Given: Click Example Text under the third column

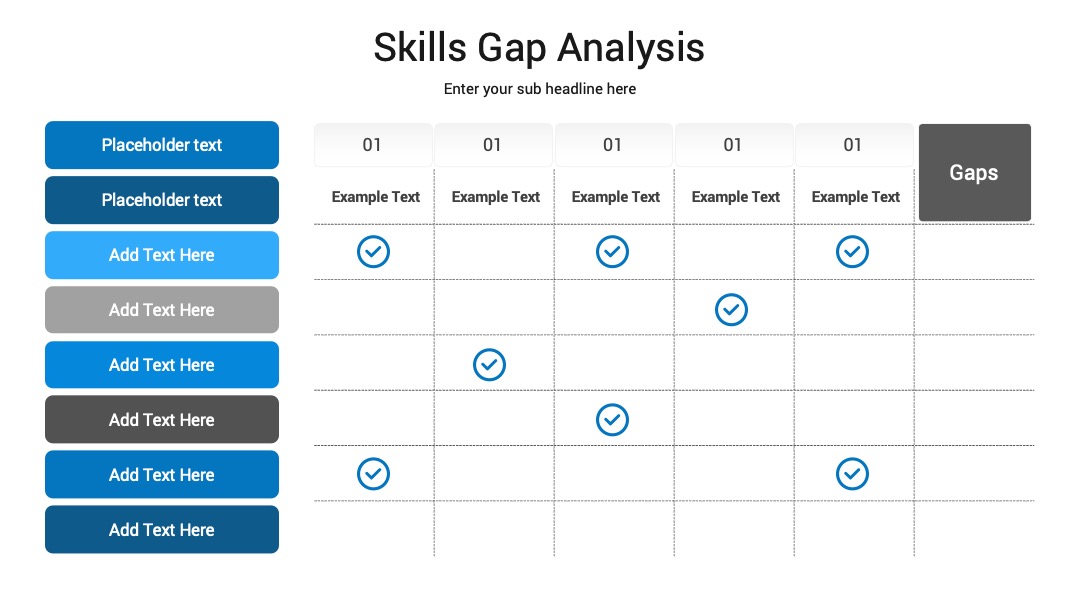Looking at the screenshot, I should (616, 197).
